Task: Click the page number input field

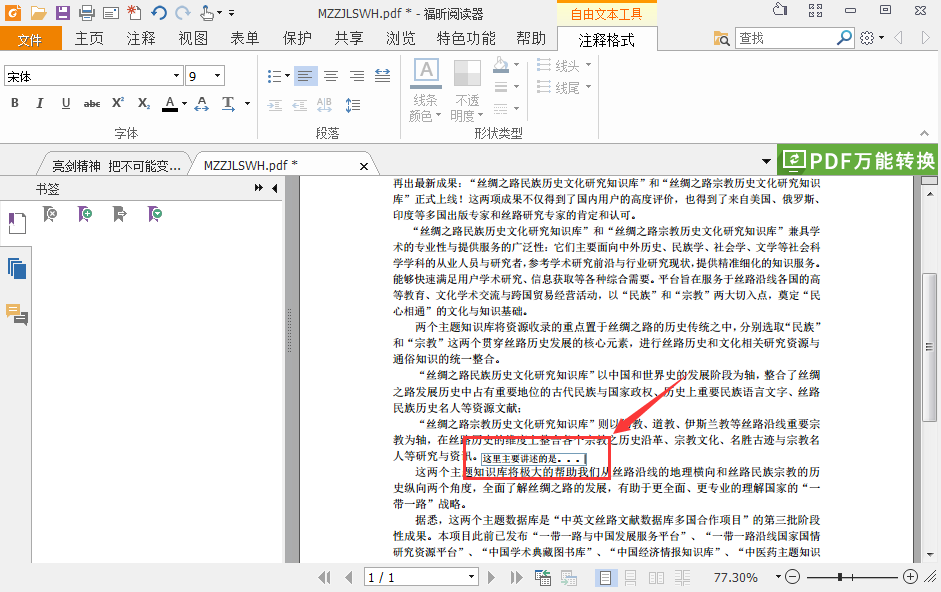Action: (x=420, y=577)
